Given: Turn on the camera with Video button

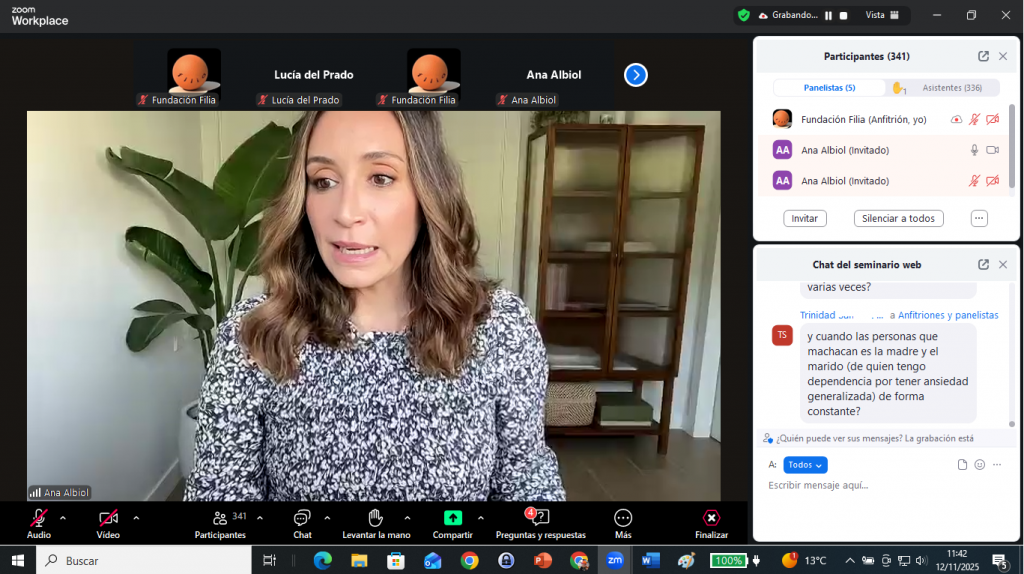Looking at the screenshot, I should [x=108, y=518].
